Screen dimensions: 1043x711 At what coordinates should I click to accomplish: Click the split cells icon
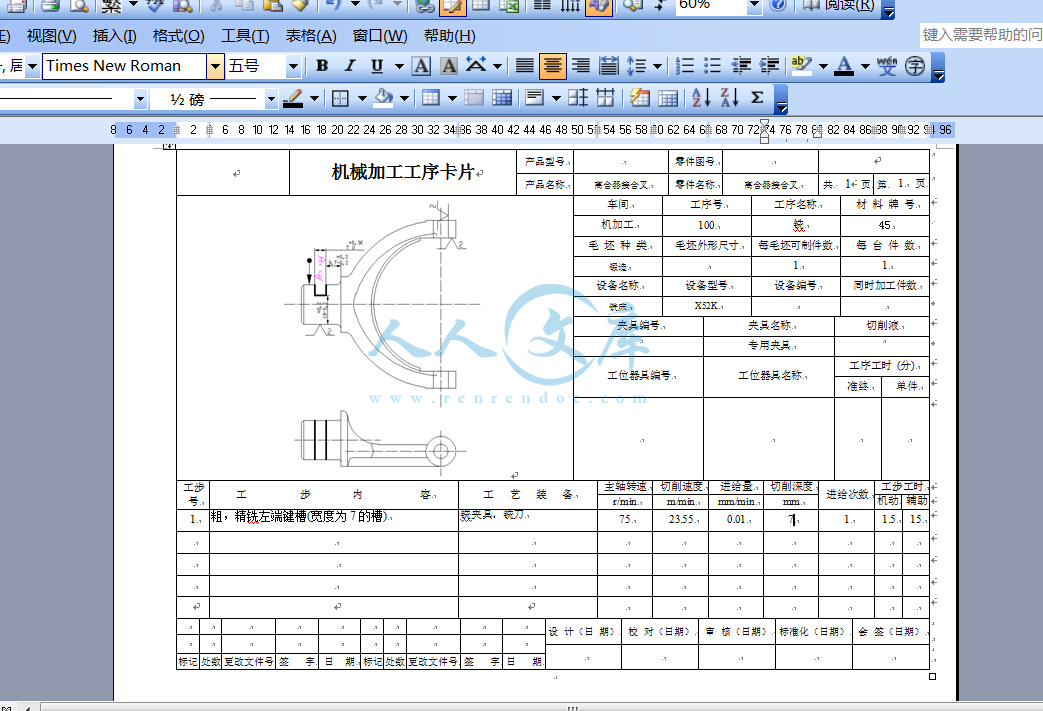click(x=502, y=98)
